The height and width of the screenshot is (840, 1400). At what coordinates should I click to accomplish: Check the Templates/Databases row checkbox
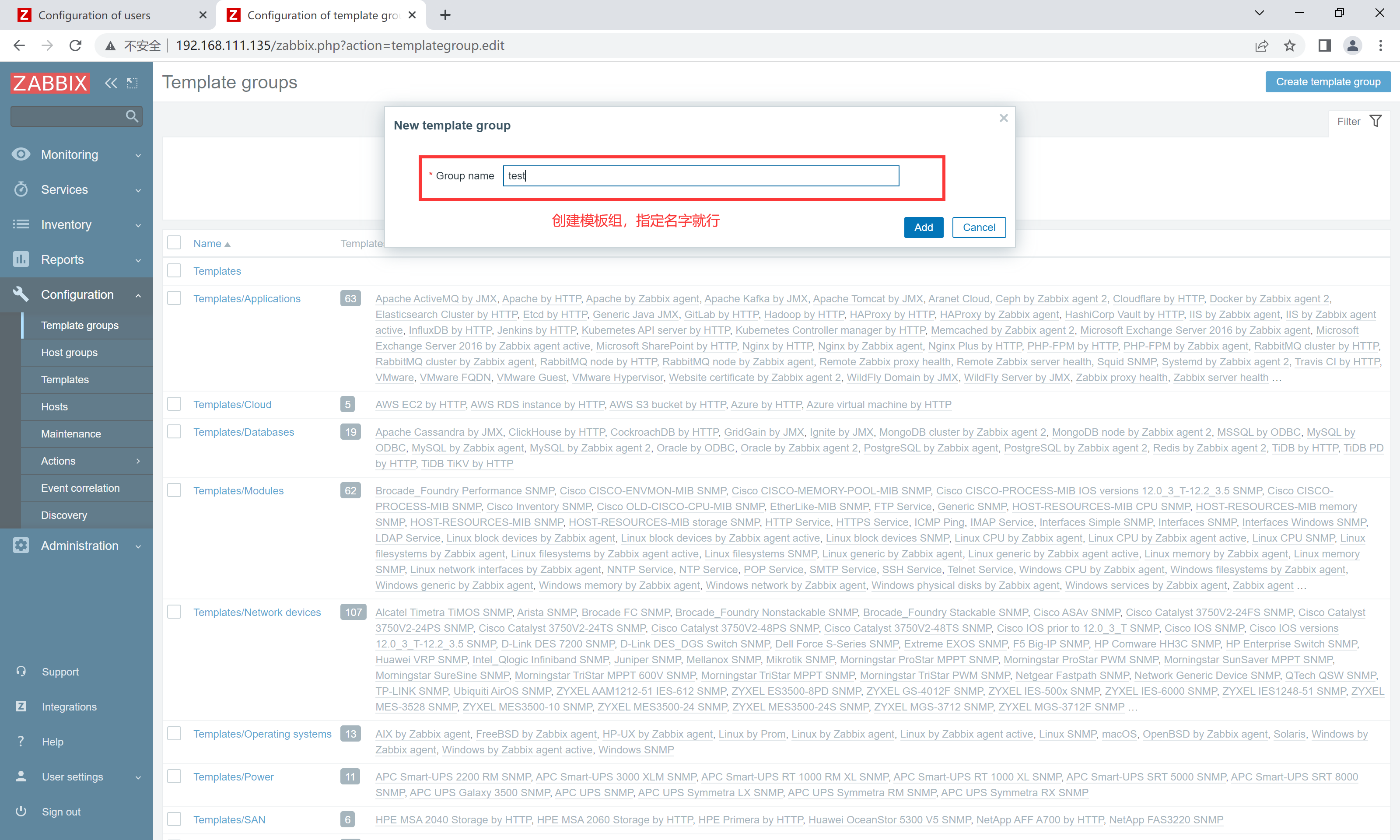pos(174,431)
